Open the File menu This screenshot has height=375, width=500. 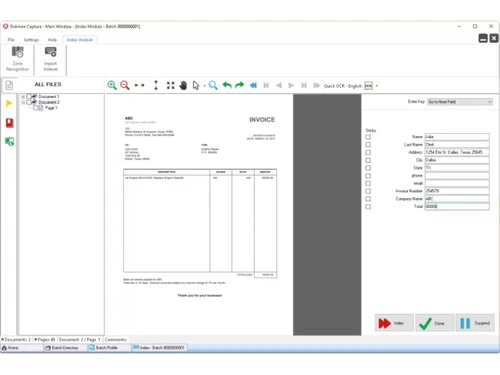(11, 40)
